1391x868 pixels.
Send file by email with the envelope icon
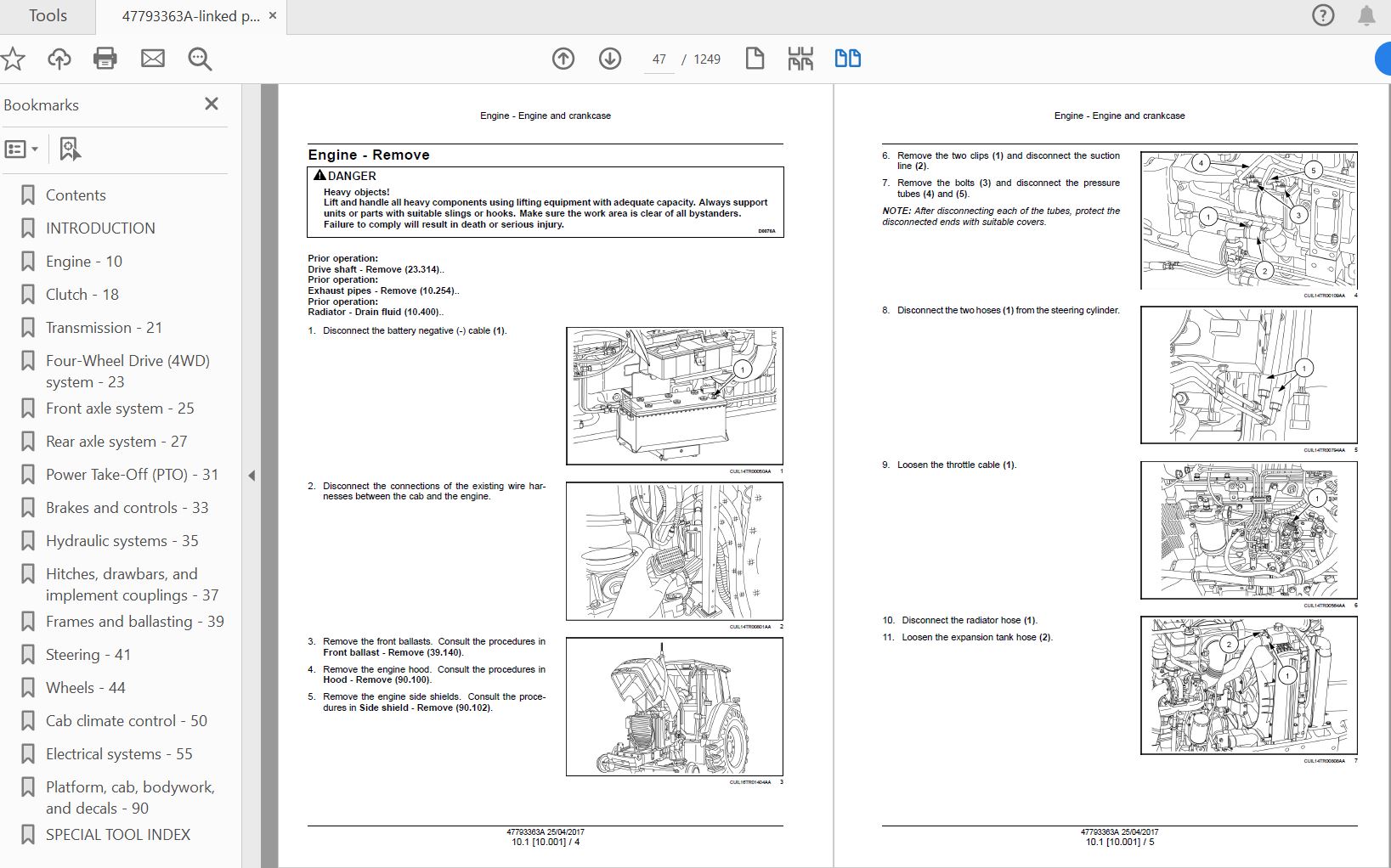click(153, 59)
